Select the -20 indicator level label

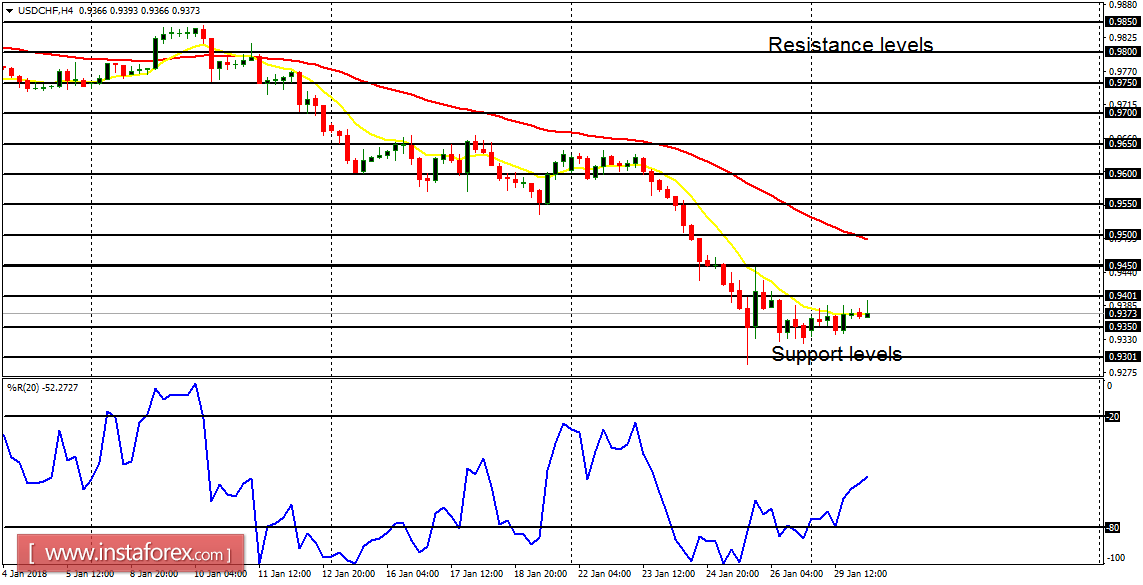[x=1112, y=417]
